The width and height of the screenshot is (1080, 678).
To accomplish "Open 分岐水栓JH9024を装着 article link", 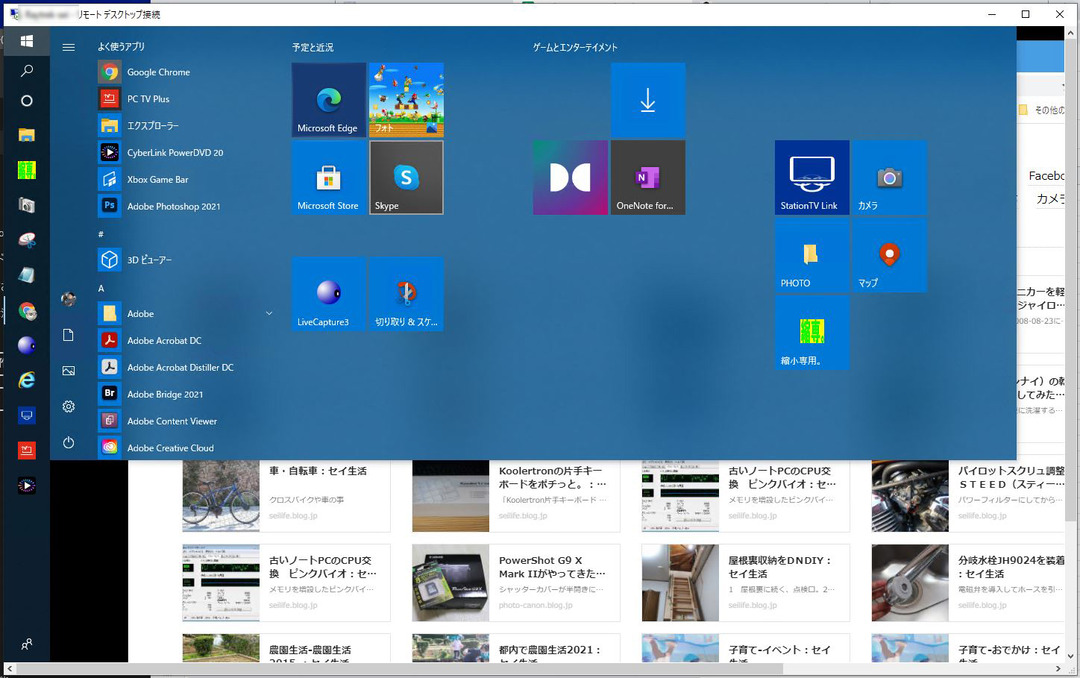I will (x=1011, y=567).
